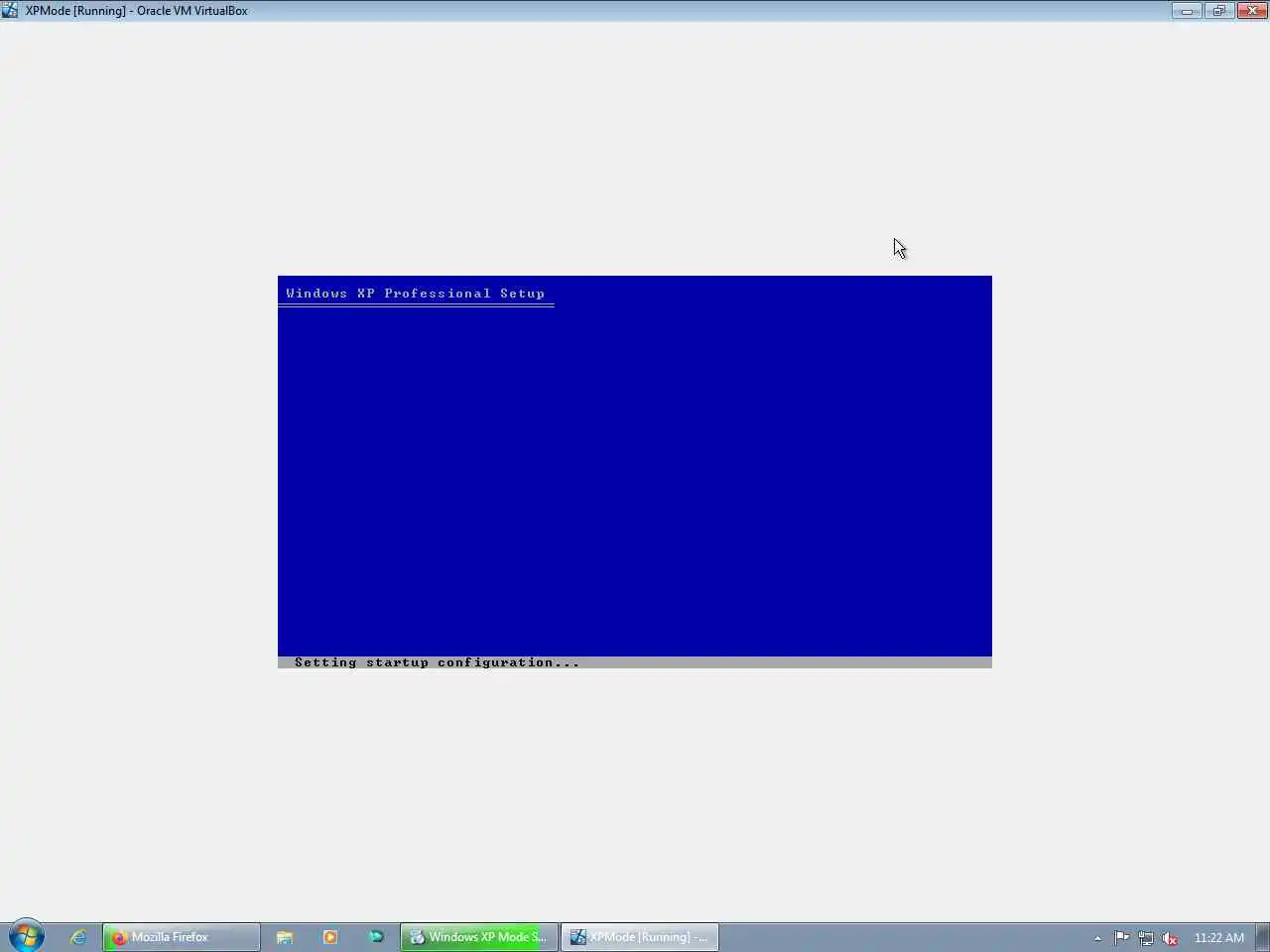This screenshot has height=952, width=1270.
Task: Close the XPMode VirtualBox window
Action: click(x=1252, y=11)
